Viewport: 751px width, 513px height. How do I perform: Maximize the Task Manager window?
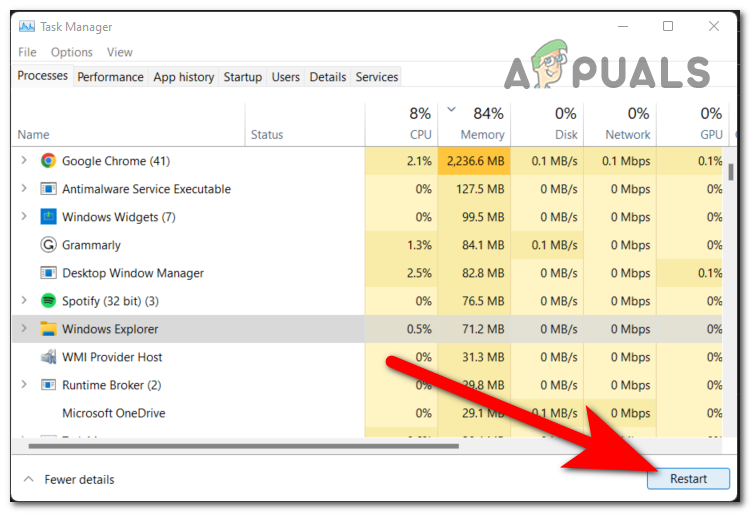pyautogui.click(x=668, y=26)
